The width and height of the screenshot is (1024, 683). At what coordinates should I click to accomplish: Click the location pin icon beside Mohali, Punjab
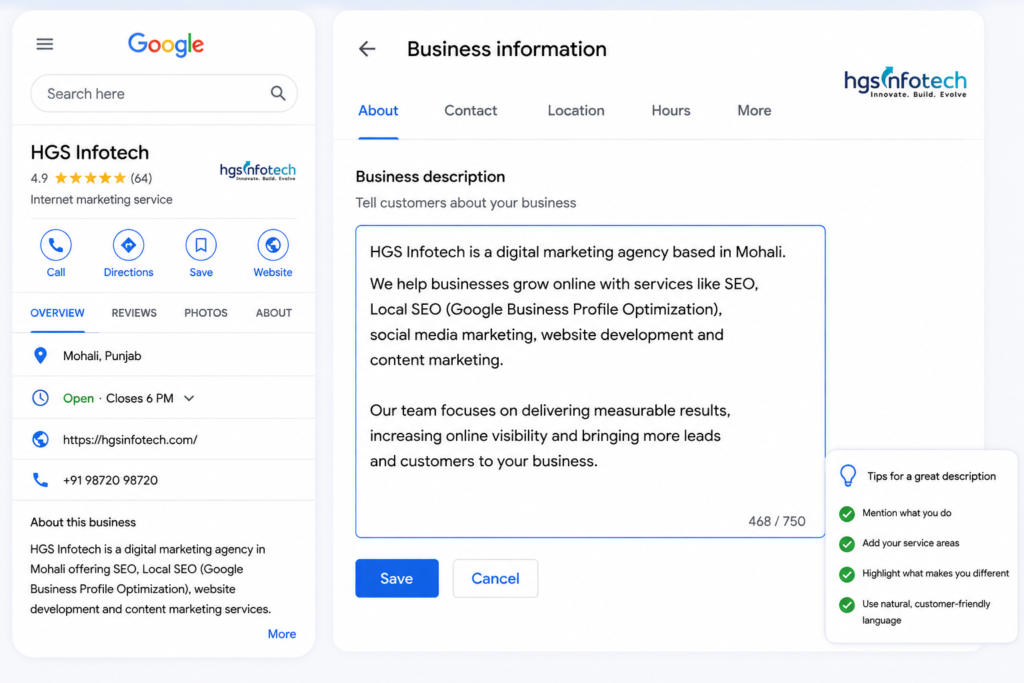click(40, 355)
